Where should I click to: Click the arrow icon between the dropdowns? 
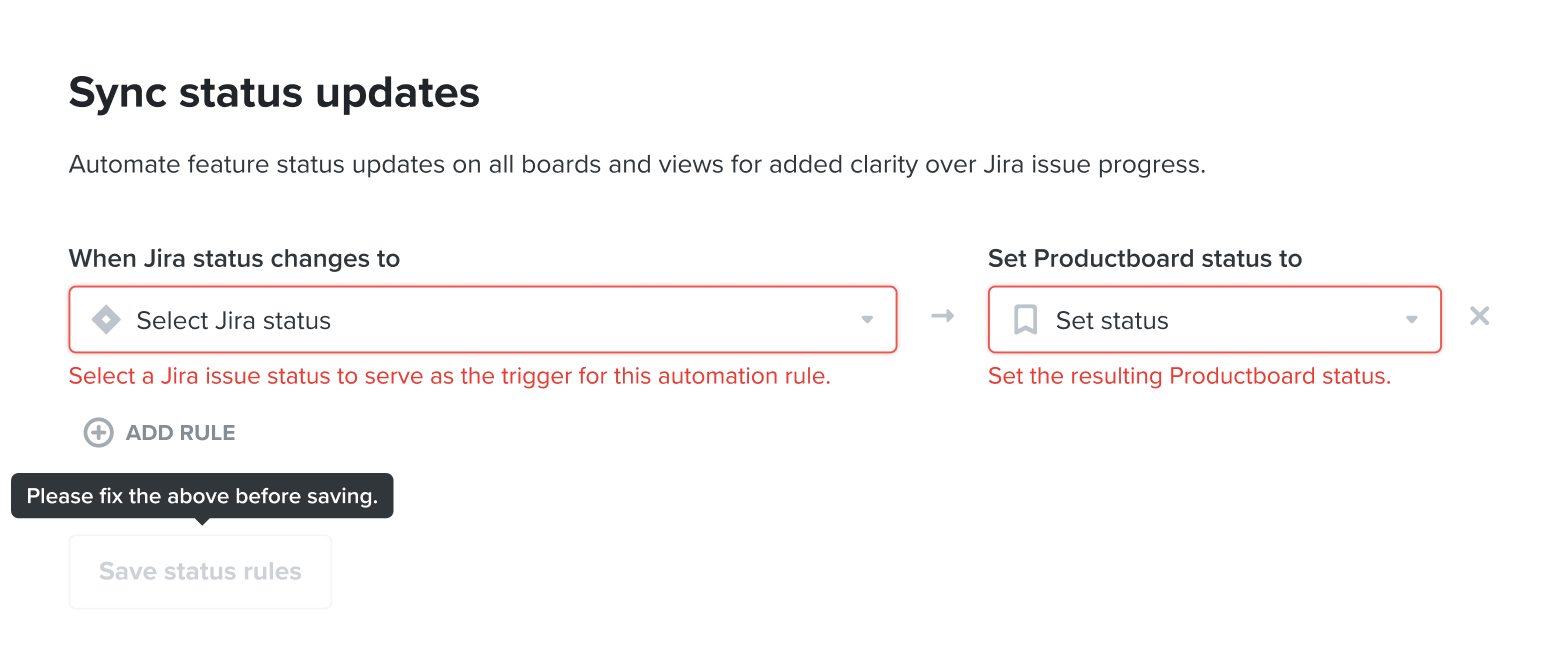(x=941, y=315)
